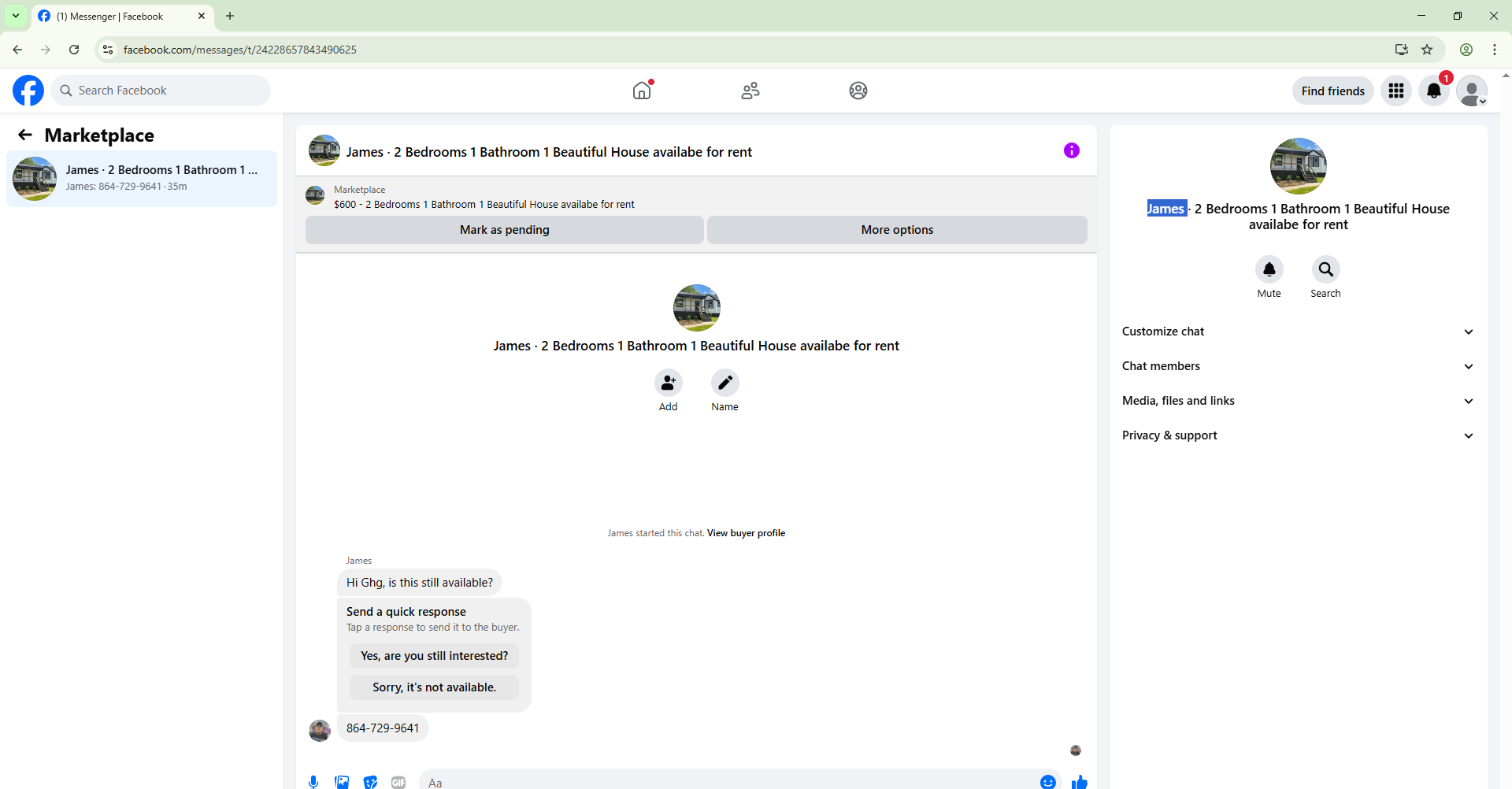Open the emoji picker icon

tap(1048, 782)
